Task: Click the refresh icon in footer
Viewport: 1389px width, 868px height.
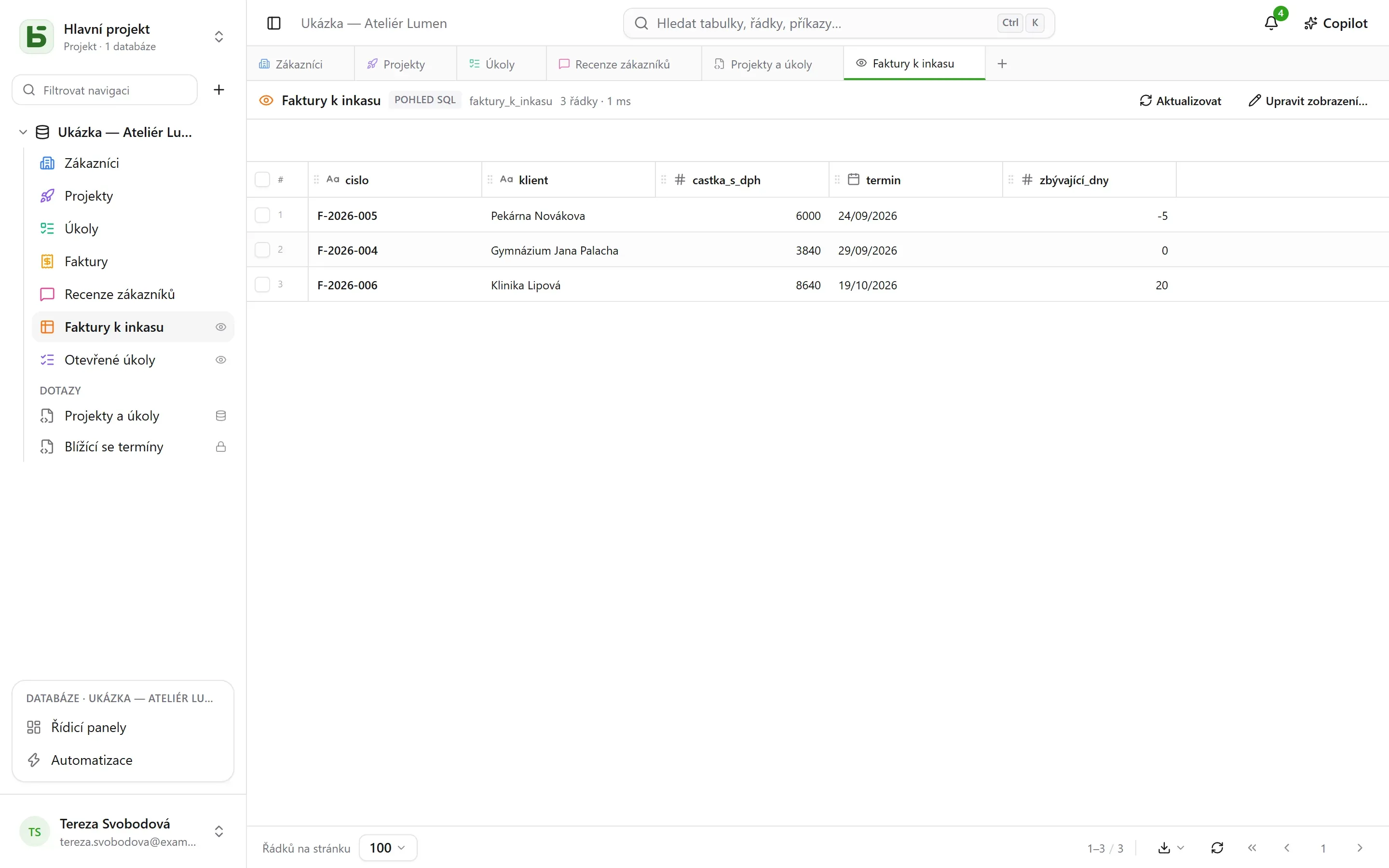Action: point(1217,848)
